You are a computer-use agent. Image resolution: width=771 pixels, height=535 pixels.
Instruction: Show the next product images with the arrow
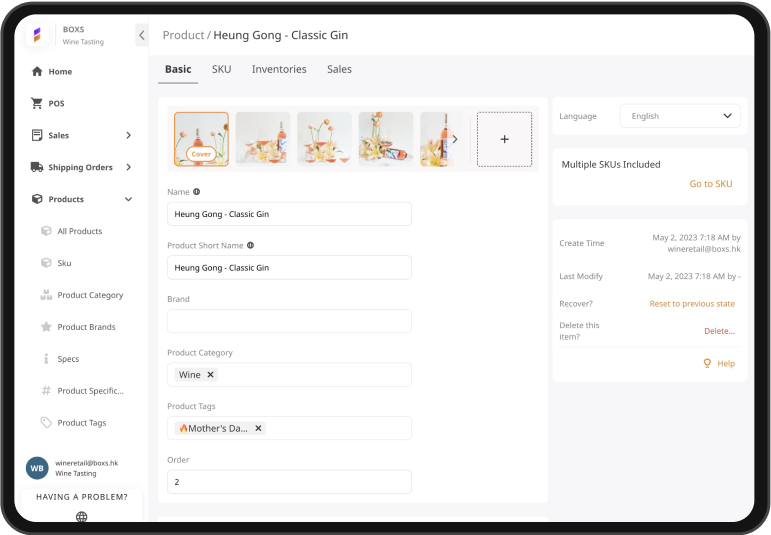tap(455, 139)
